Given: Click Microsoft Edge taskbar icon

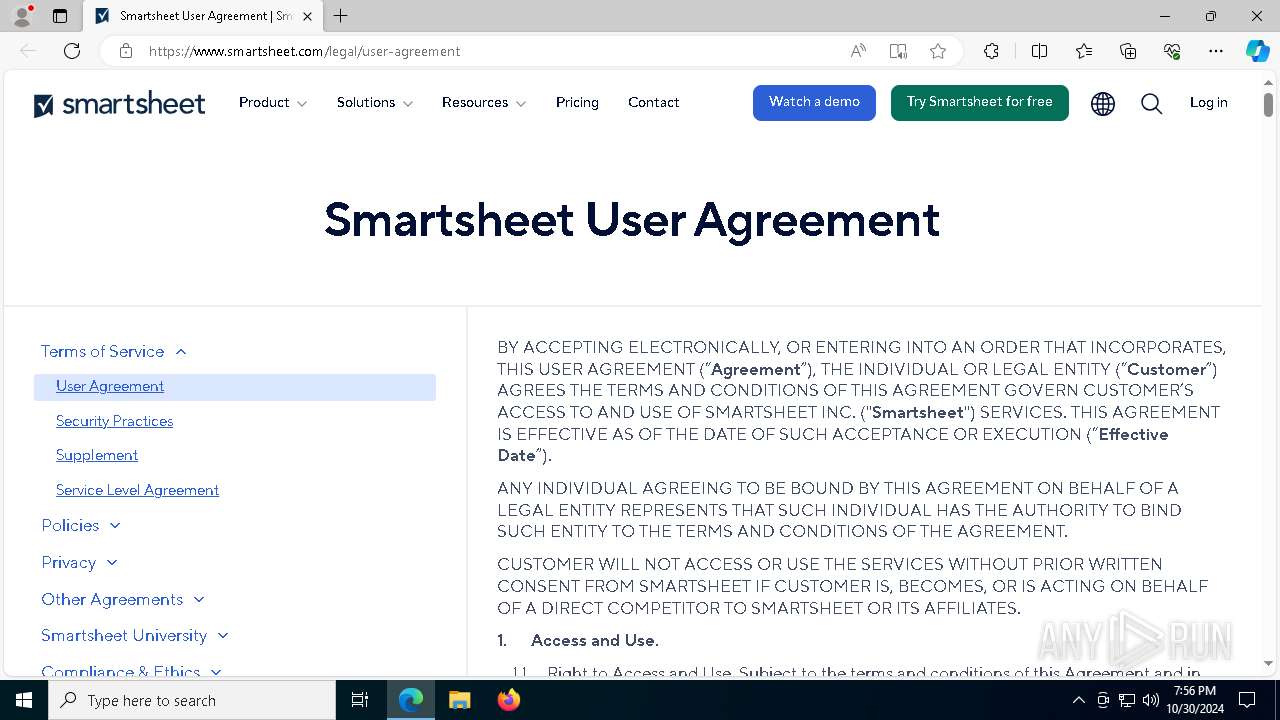Looking at the screenshot, I should coord(411,700).
